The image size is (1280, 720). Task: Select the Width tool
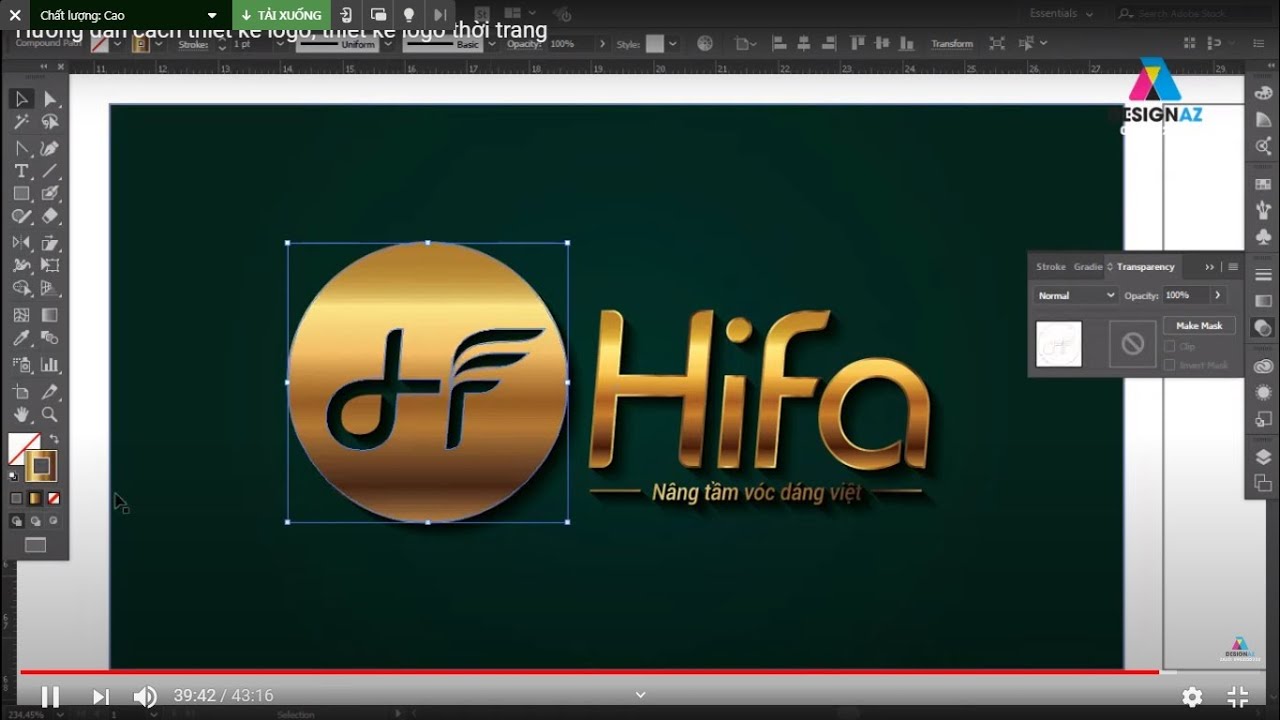point(21,266)
